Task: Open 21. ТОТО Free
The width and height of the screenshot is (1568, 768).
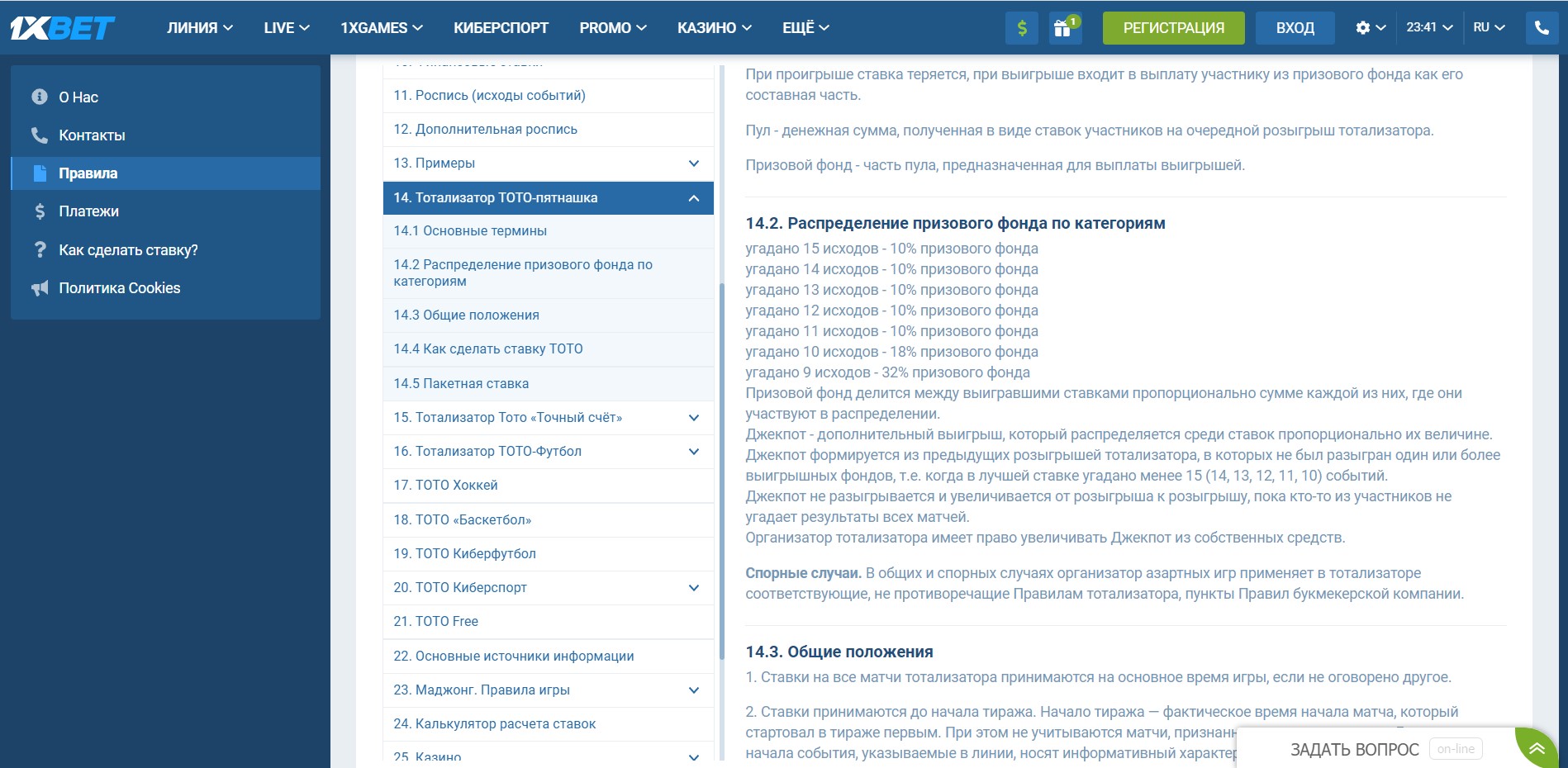Action: pyautogui.click(x=549, y=622)
